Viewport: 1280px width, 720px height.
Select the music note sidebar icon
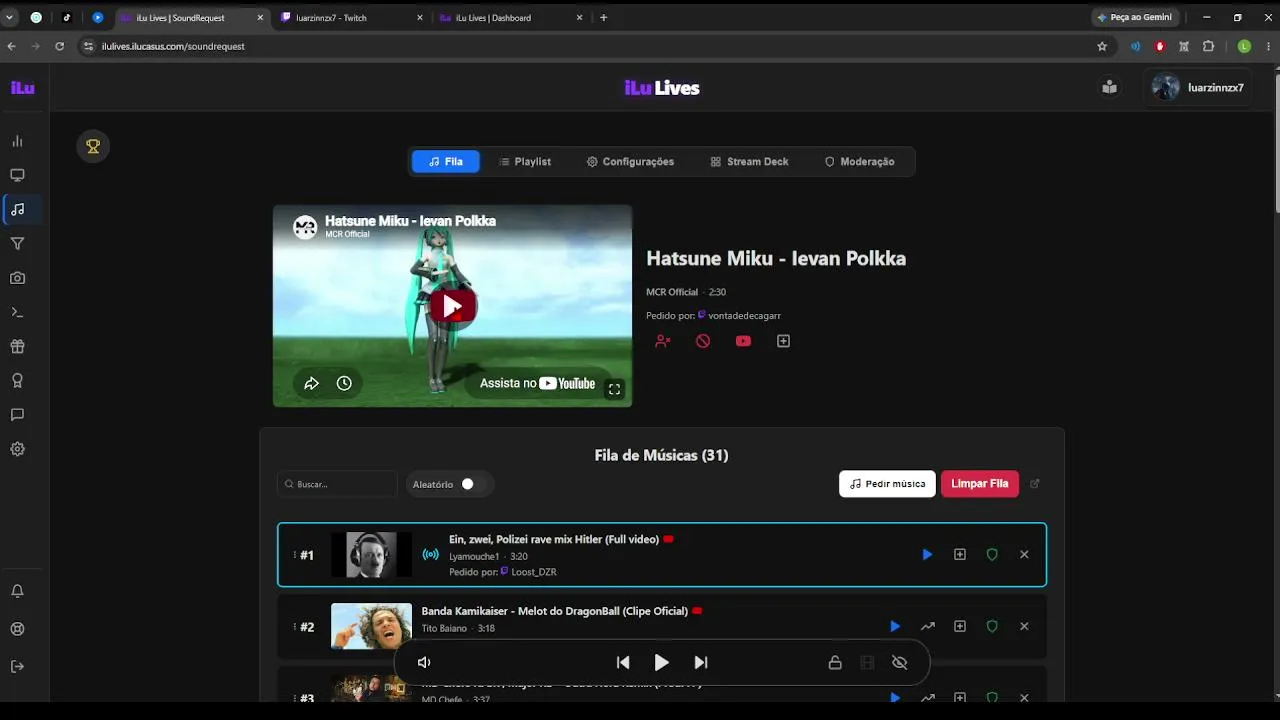(17, 210)
